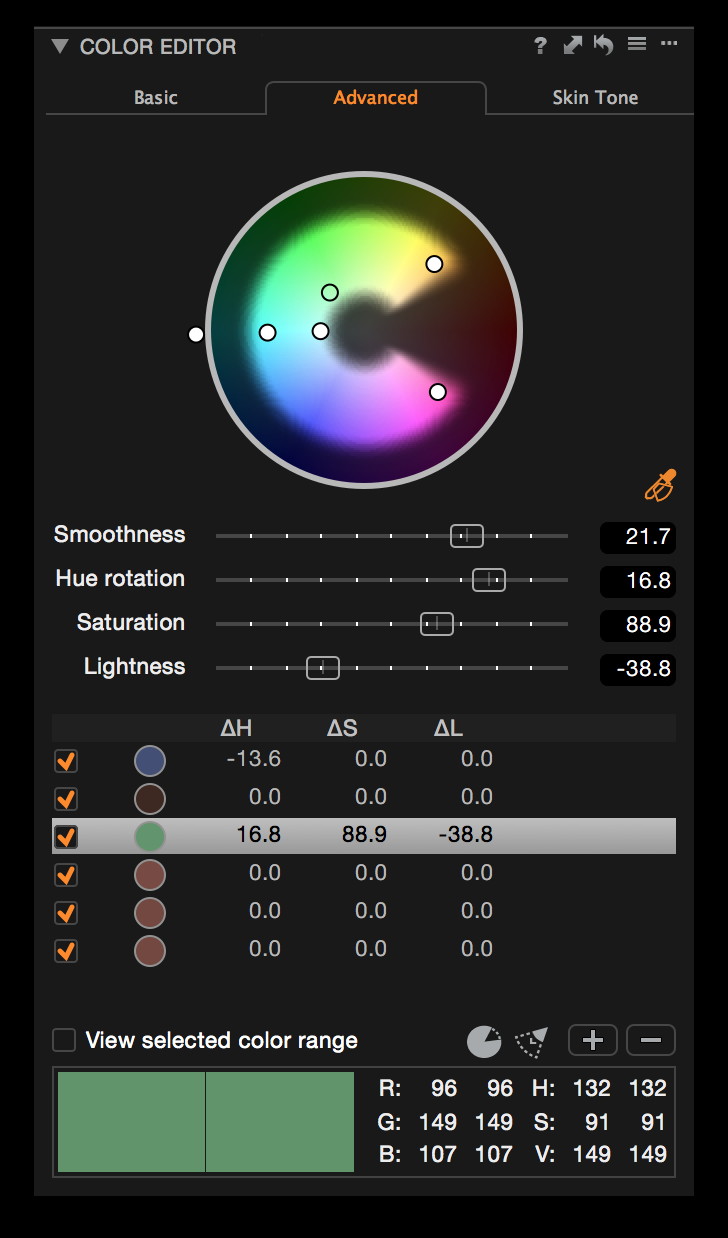This screenshot has width=728, height=1238.
Task: Remove color range with minus button
Action: [651, 1041]
